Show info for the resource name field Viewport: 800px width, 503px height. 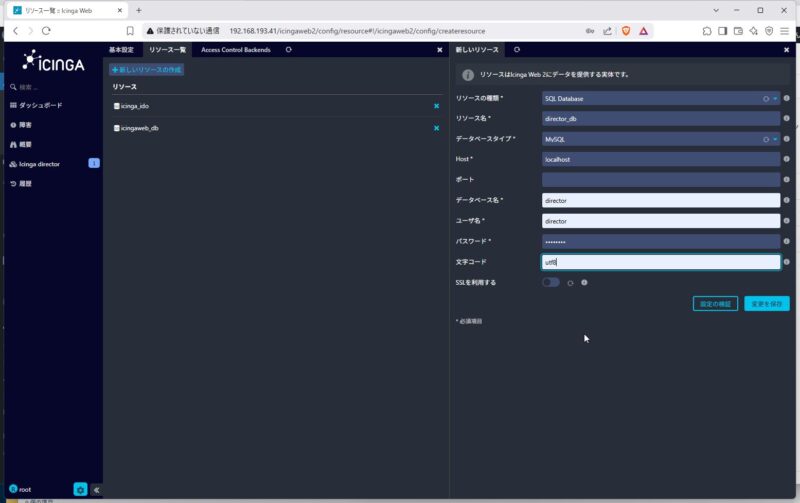[x=786, y=118]
